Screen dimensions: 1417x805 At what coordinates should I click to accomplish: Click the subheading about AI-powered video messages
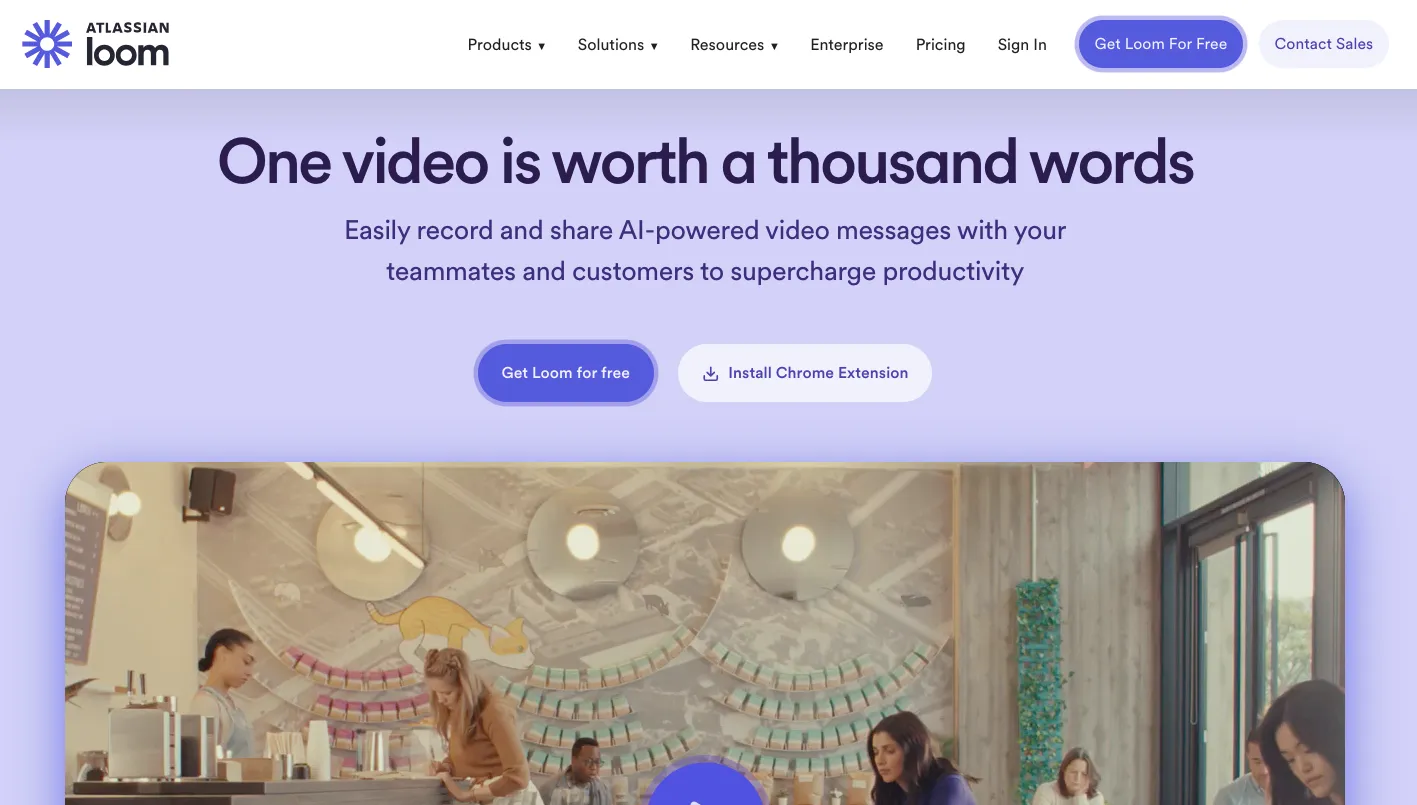[705, 251]
